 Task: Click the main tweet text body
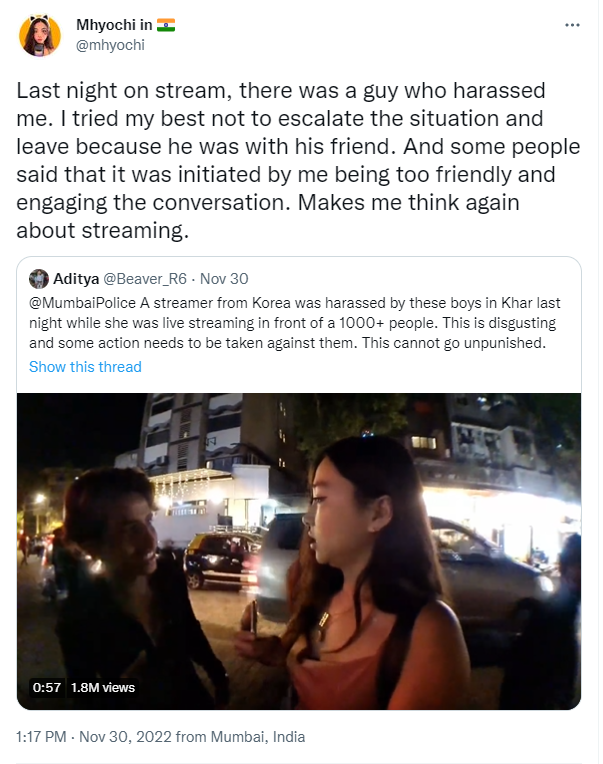(298, 160)
